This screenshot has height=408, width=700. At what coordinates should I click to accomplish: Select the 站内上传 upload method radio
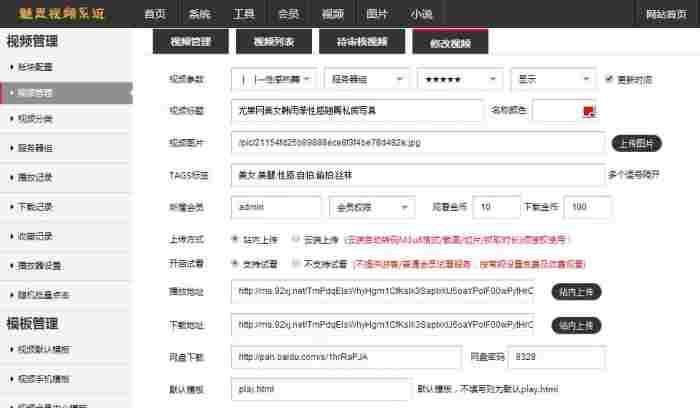click(x=235, y=240)
